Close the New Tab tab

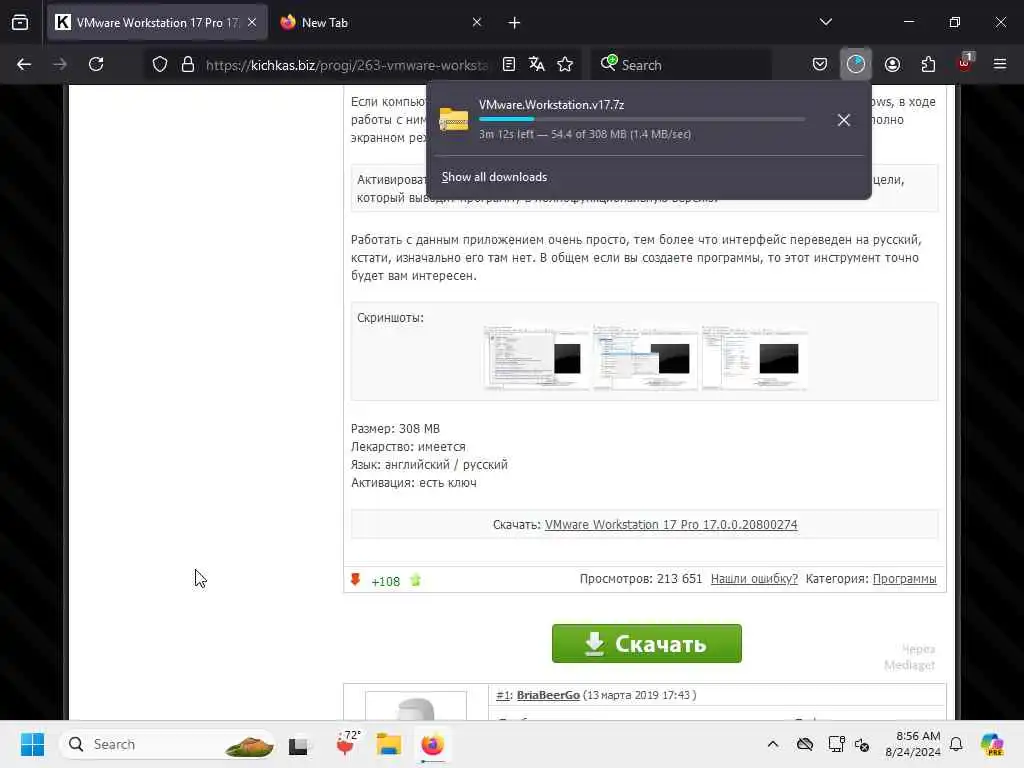click(x=477, y=22)
